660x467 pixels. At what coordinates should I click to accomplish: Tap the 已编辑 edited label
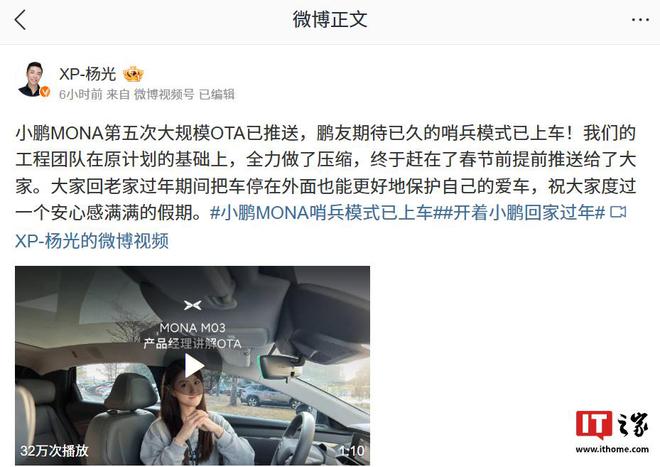click(217, 94)
